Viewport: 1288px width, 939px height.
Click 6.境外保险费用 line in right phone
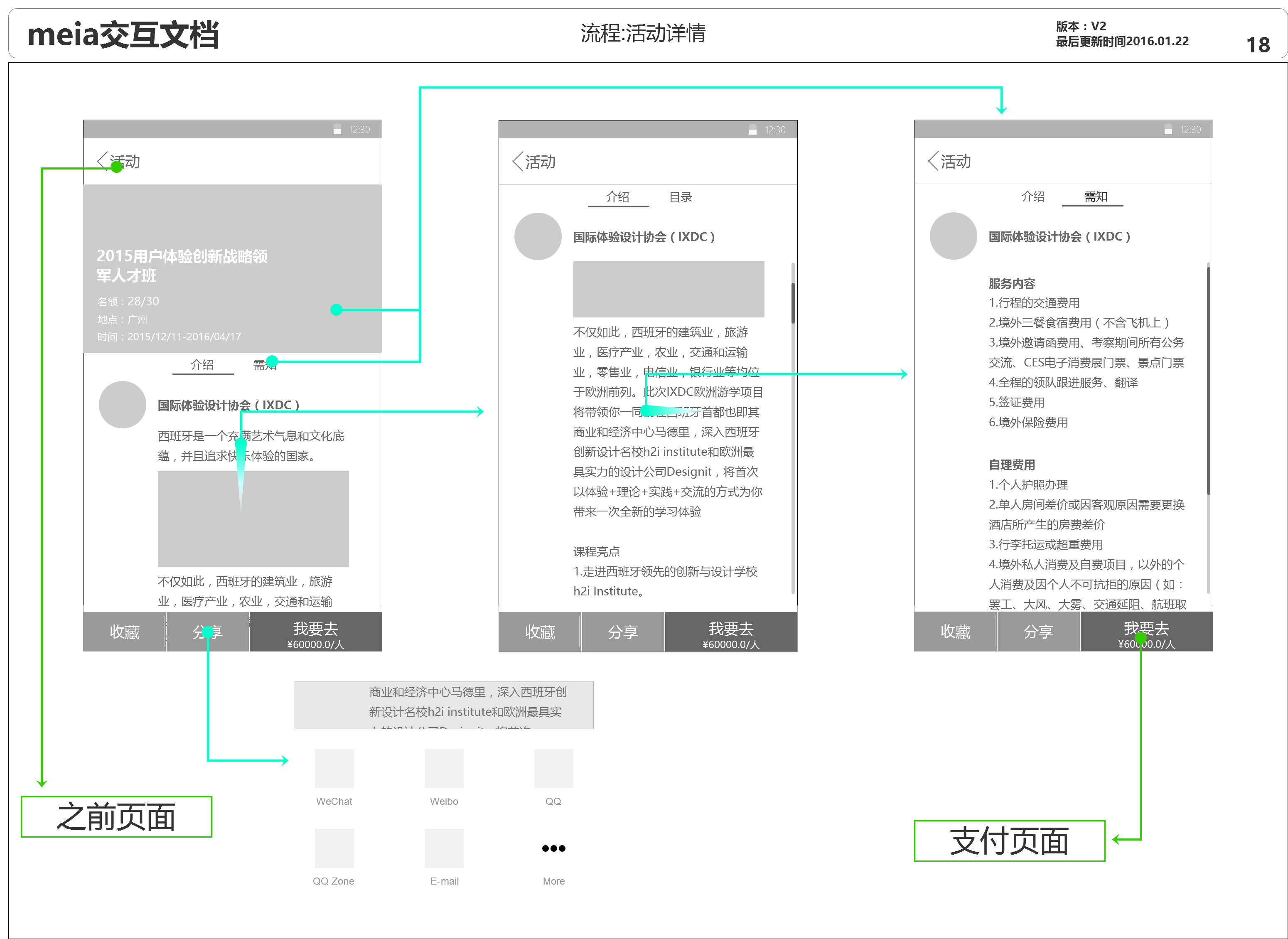[1028, 422]
